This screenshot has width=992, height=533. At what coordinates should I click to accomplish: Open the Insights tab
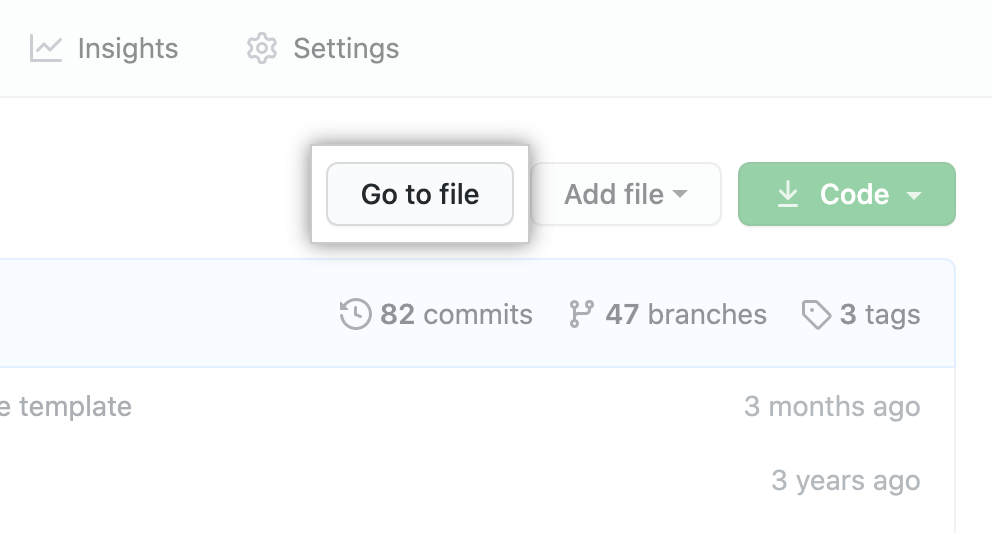point(127,48)
